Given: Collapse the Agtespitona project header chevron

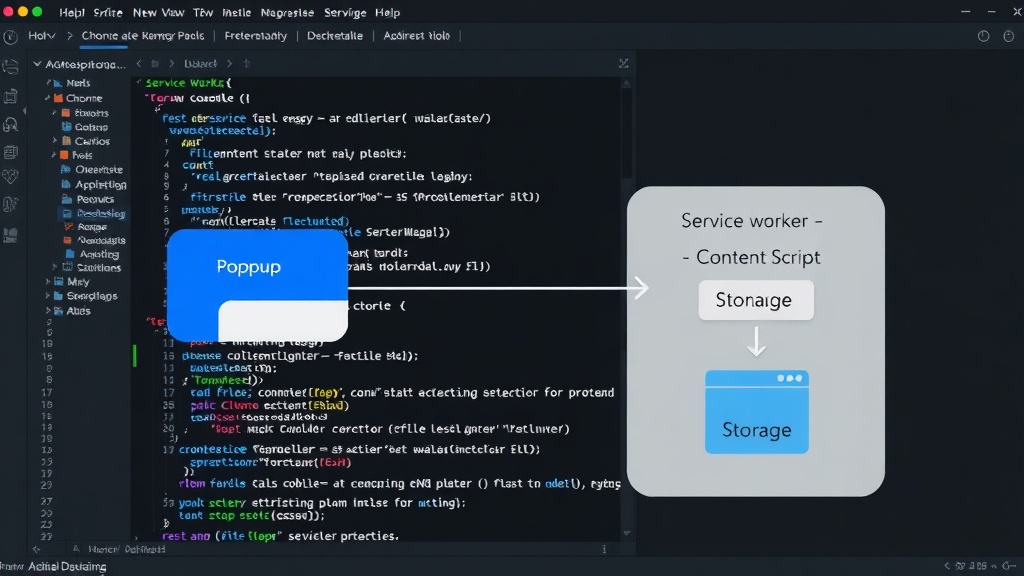Looking at the screenshot, I should [x=37, y=64].
